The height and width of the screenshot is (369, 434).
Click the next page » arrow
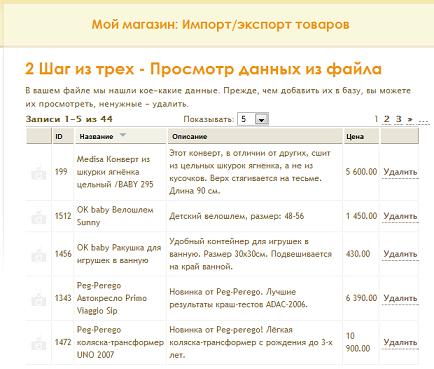pyautogui.click(x=410, y=119)
